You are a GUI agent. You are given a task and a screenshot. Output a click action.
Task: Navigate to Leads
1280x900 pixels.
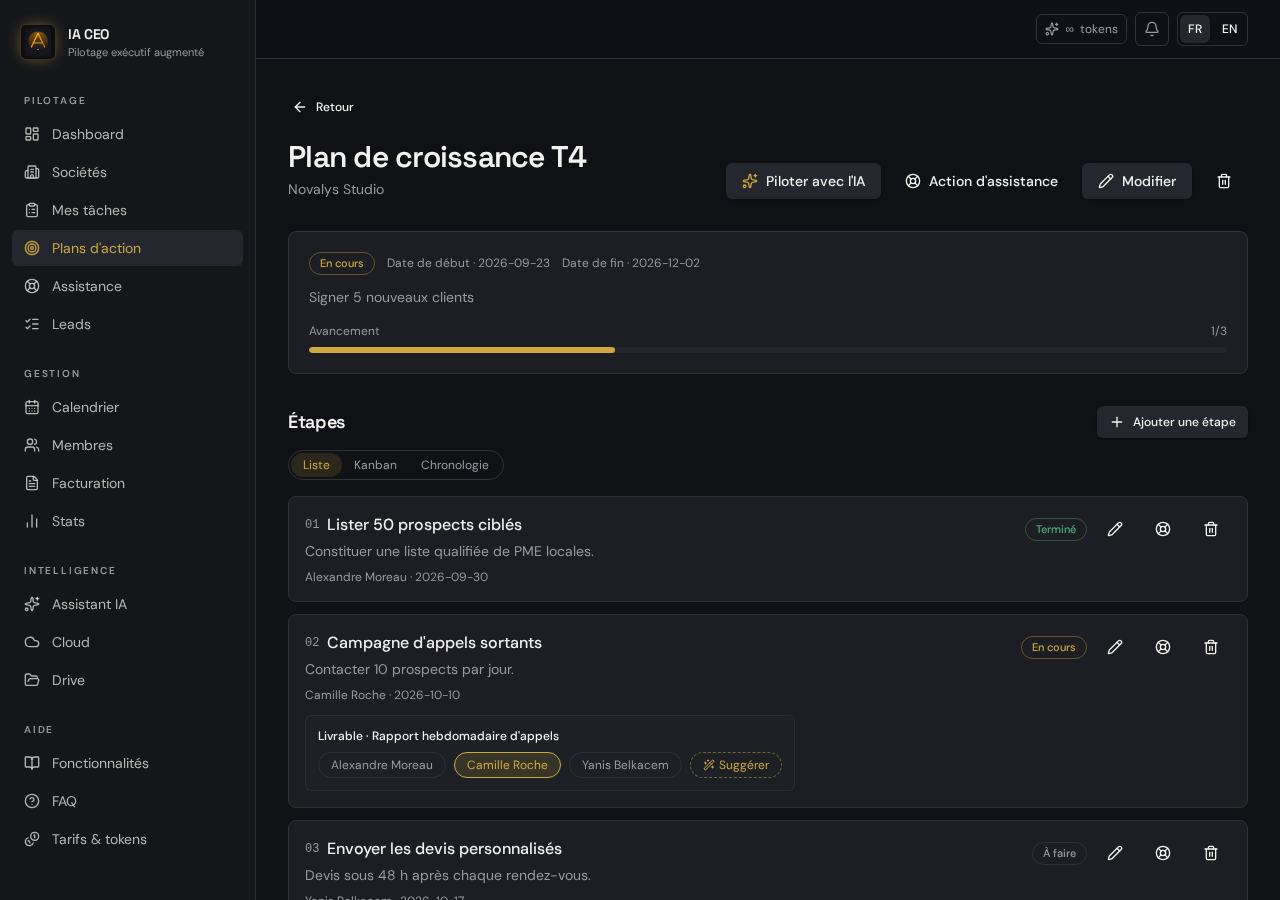coord(127,324)
